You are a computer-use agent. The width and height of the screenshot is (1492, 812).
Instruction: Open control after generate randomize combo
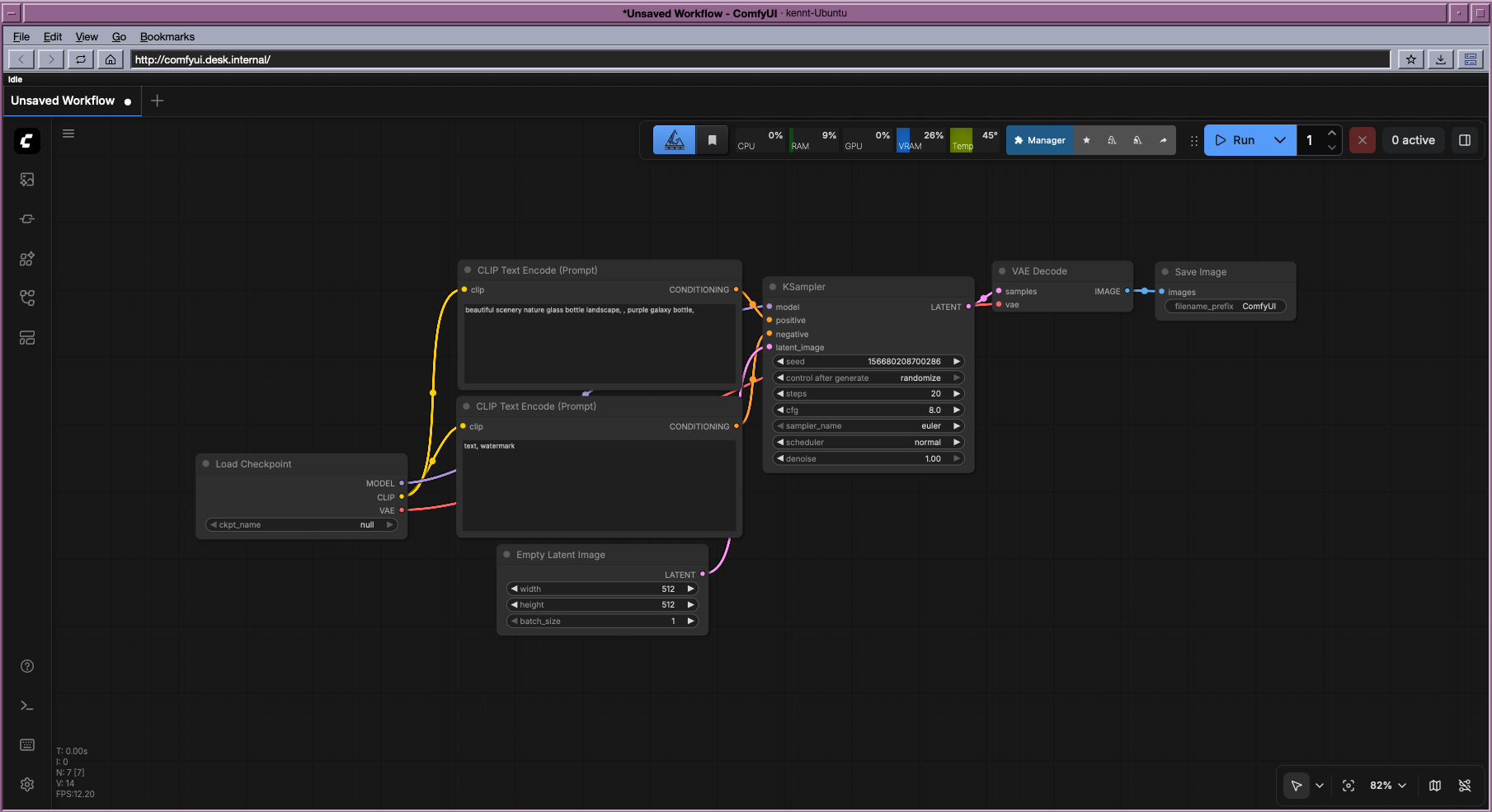coord(868,378)
